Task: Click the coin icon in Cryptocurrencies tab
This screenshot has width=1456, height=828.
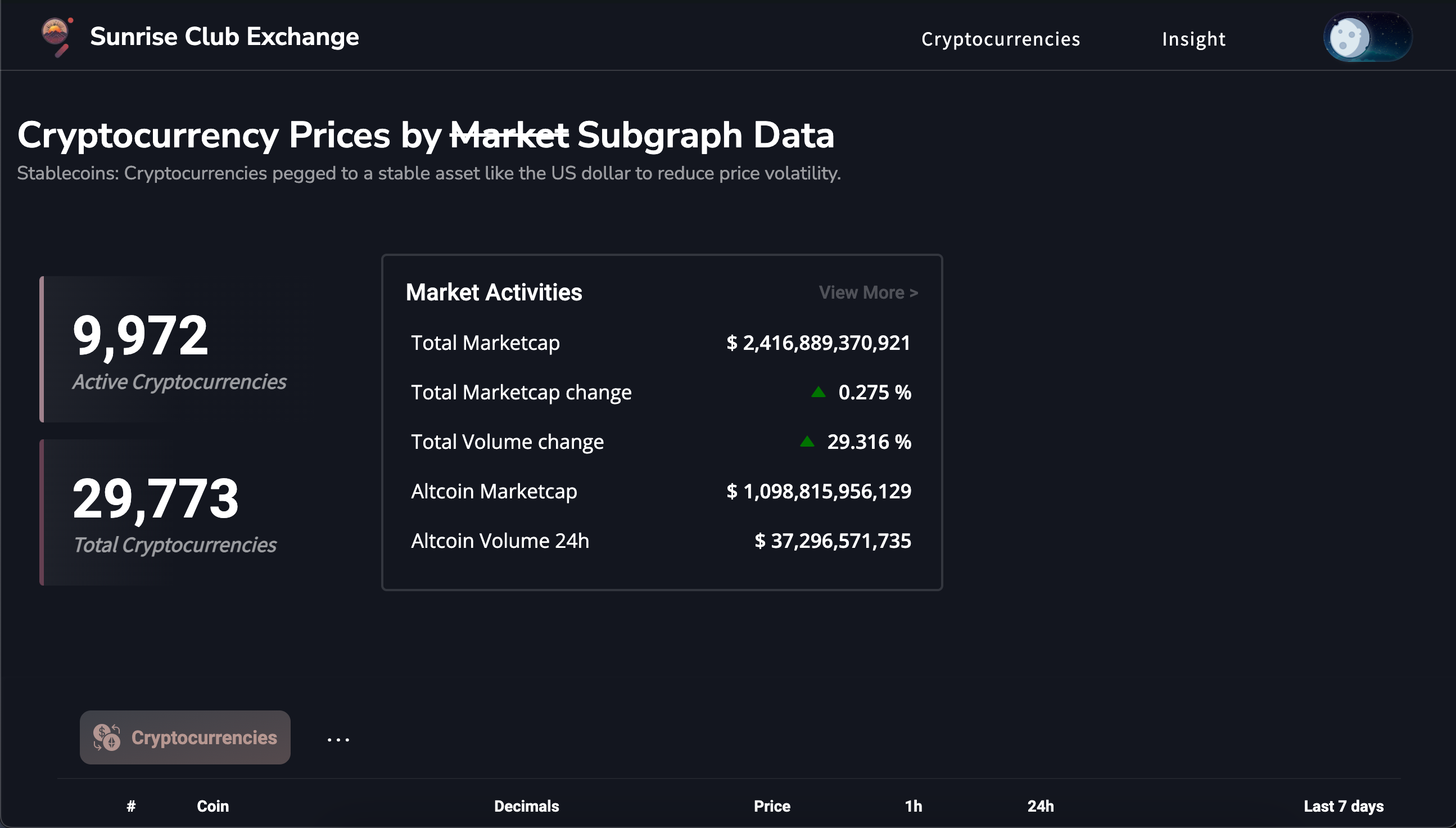Action: tap(107, 737)
